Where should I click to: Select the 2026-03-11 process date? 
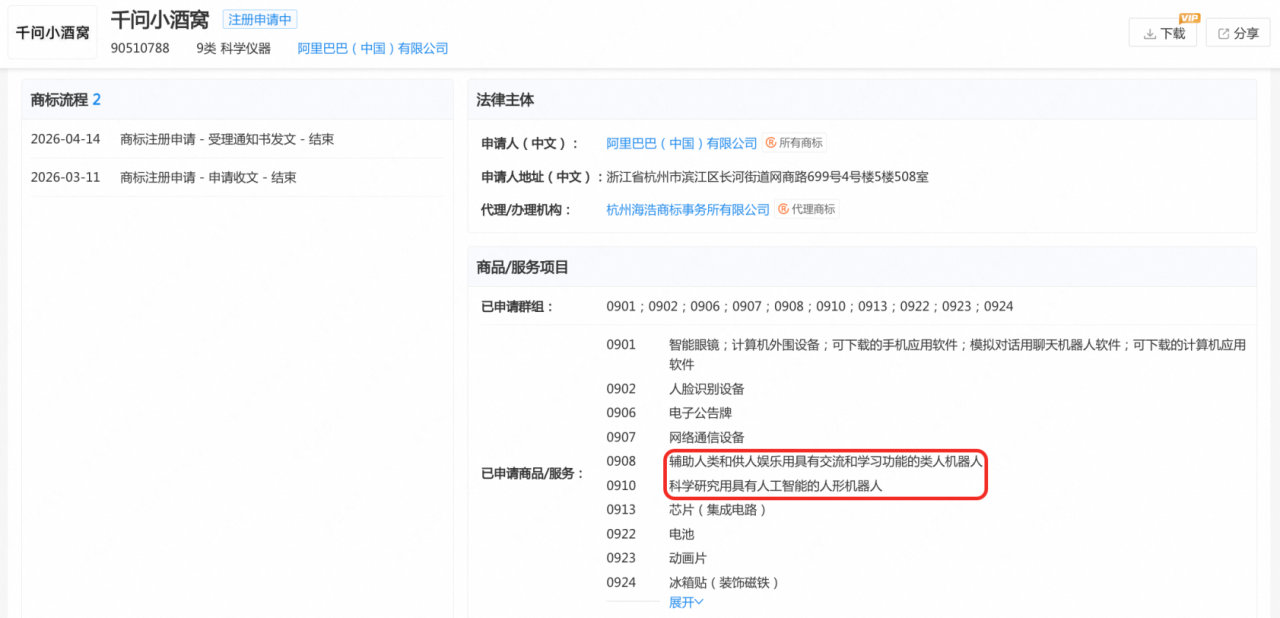tap(66, 177)
